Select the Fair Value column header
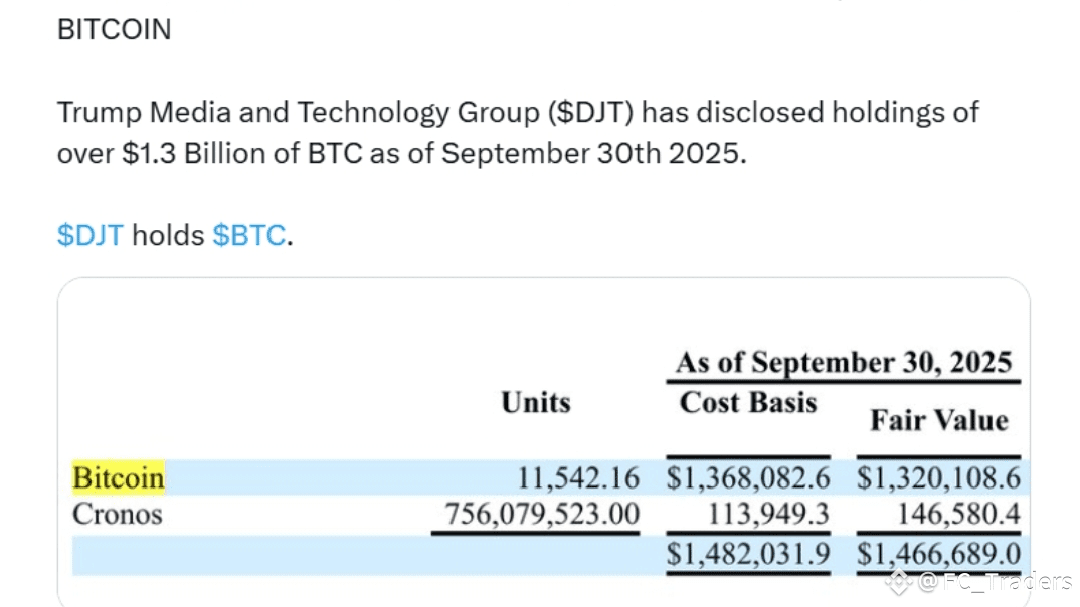 [939, 419]
